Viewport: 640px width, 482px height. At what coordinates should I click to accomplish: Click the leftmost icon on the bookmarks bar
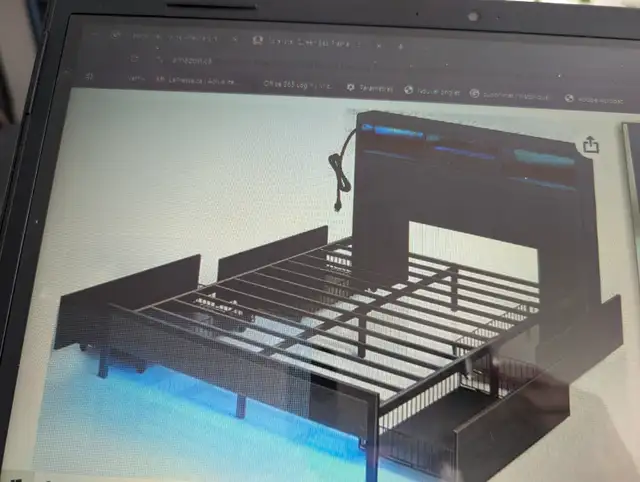pos(91,76)
